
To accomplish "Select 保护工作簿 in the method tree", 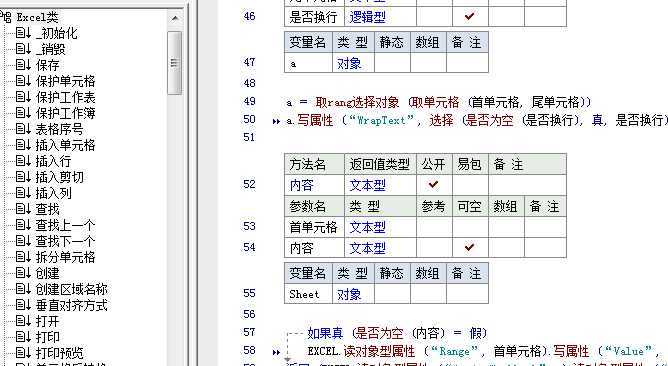I will pos(65,113).
